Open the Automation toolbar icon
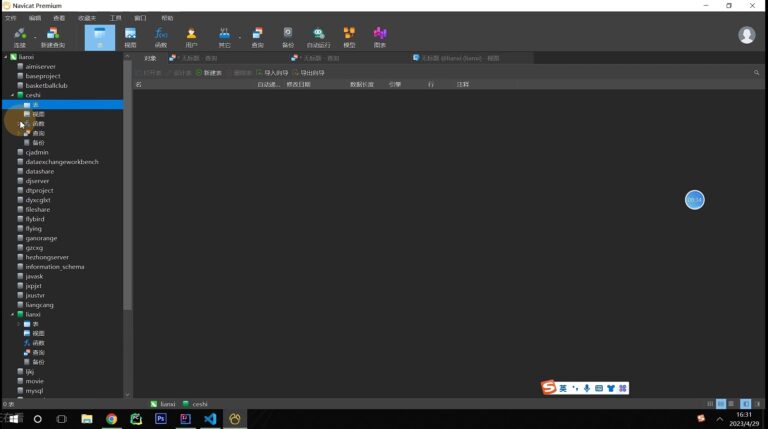The height and width of the screenshot is (429, 768). (x=318, y=38)
